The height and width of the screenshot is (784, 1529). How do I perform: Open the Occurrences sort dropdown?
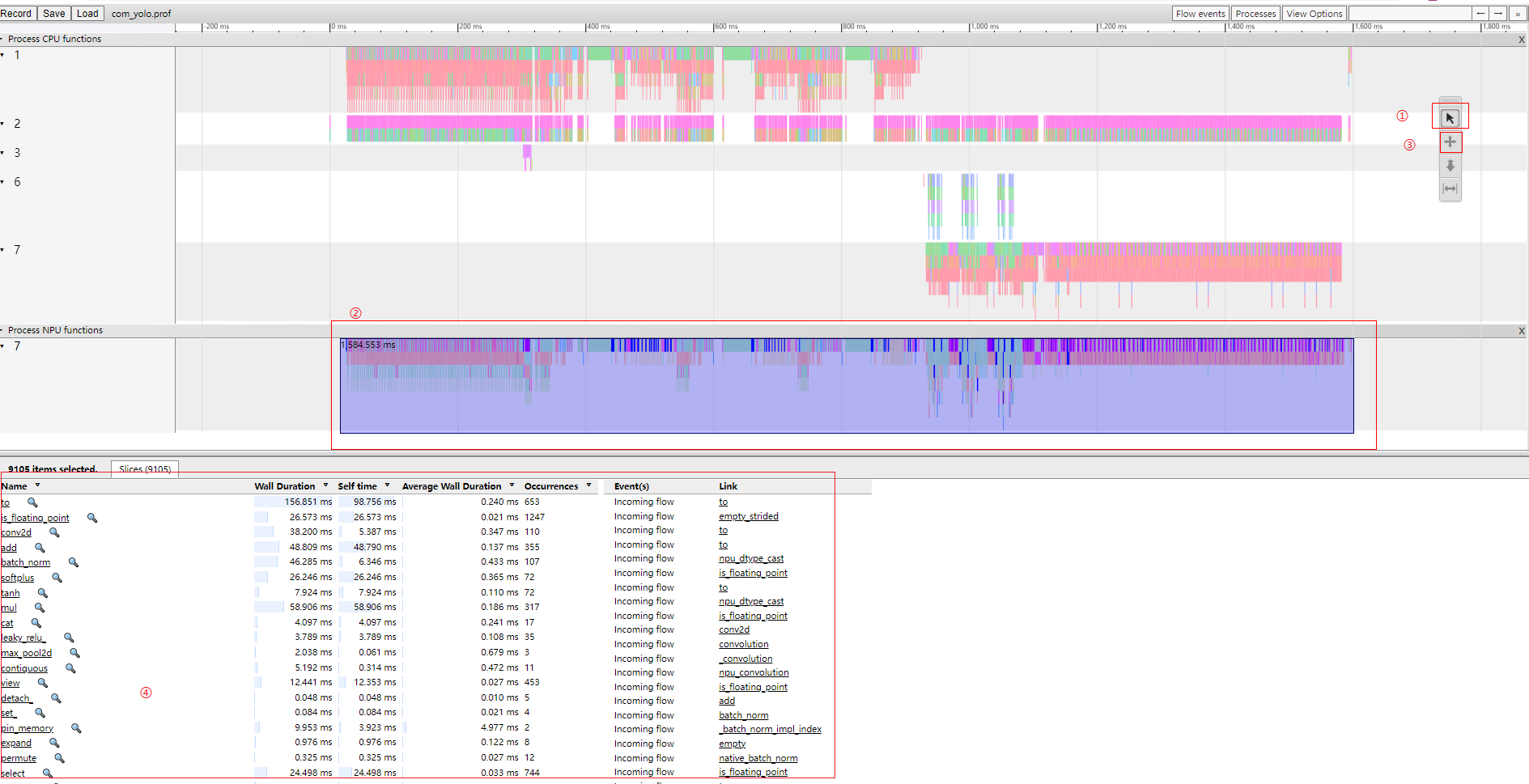588,485
